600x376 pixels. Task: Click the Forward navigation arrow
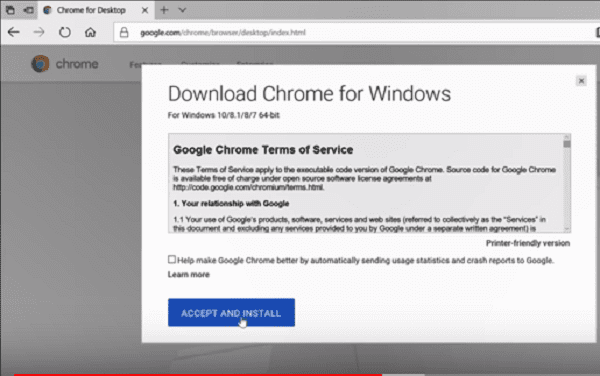tap(39, 32)
